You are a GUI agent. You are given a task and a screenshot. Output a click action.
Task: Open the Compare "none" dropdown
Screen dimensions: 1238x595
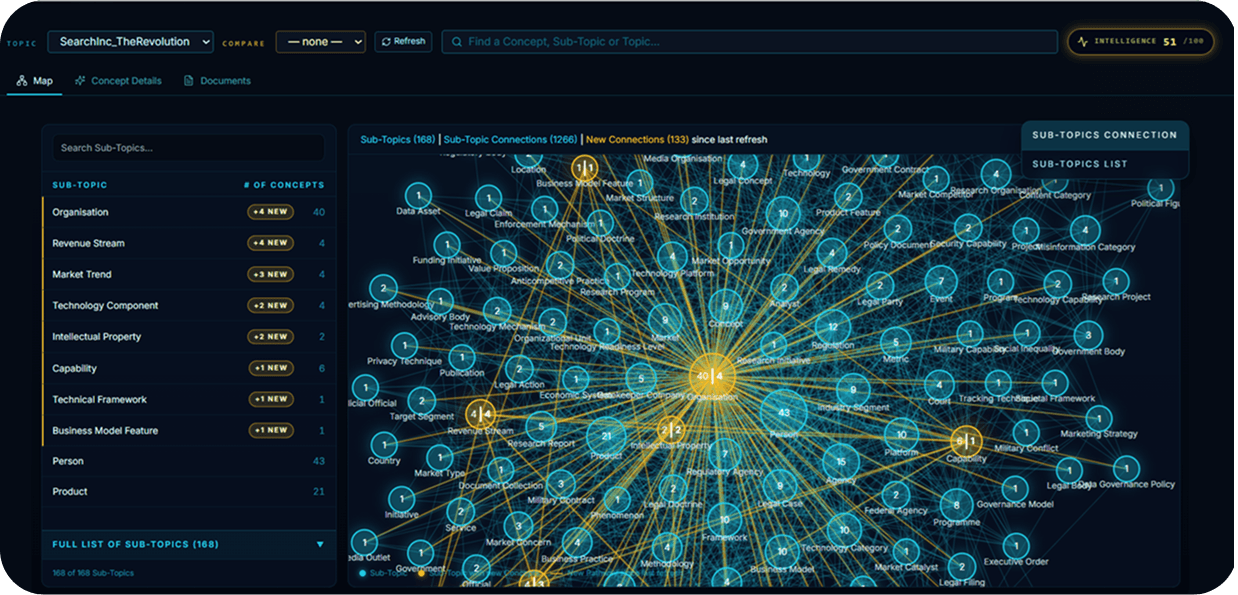[x=320, y=42]
